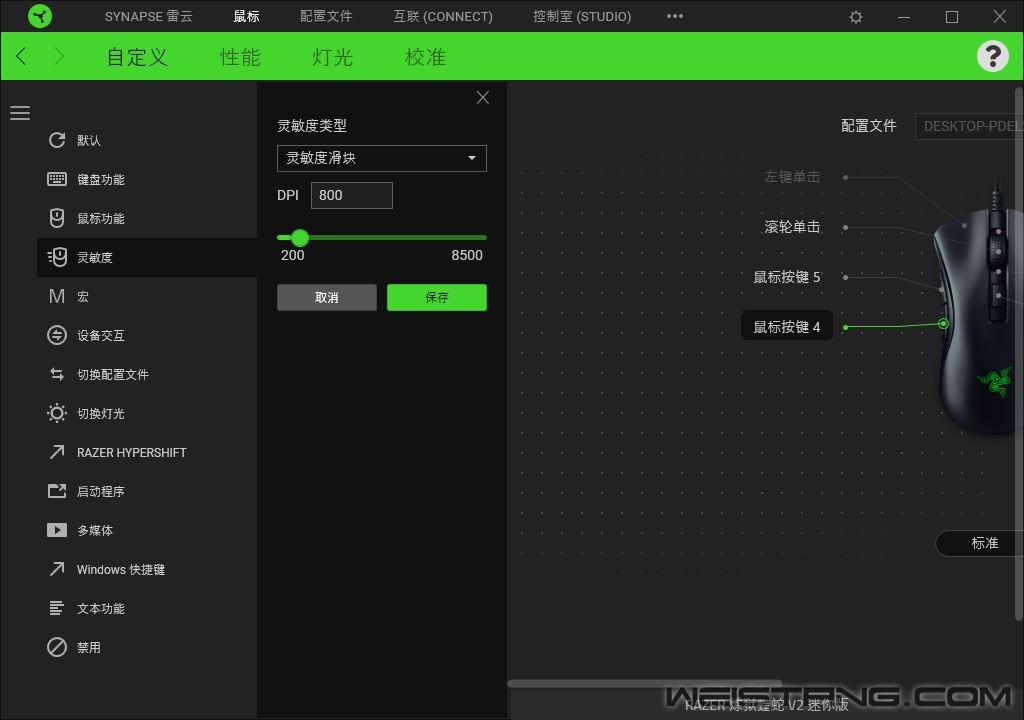This screenshot has width=1024, height=720.
Task: Open the DESKTOP-PDEL profile dropdown
Action: point(969,126)
